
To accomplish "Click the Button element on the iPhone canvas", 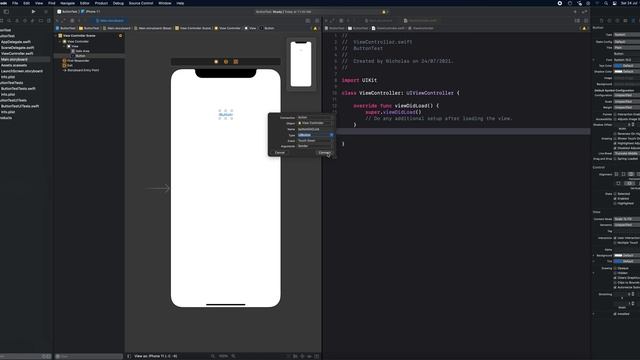I will 226,115.
